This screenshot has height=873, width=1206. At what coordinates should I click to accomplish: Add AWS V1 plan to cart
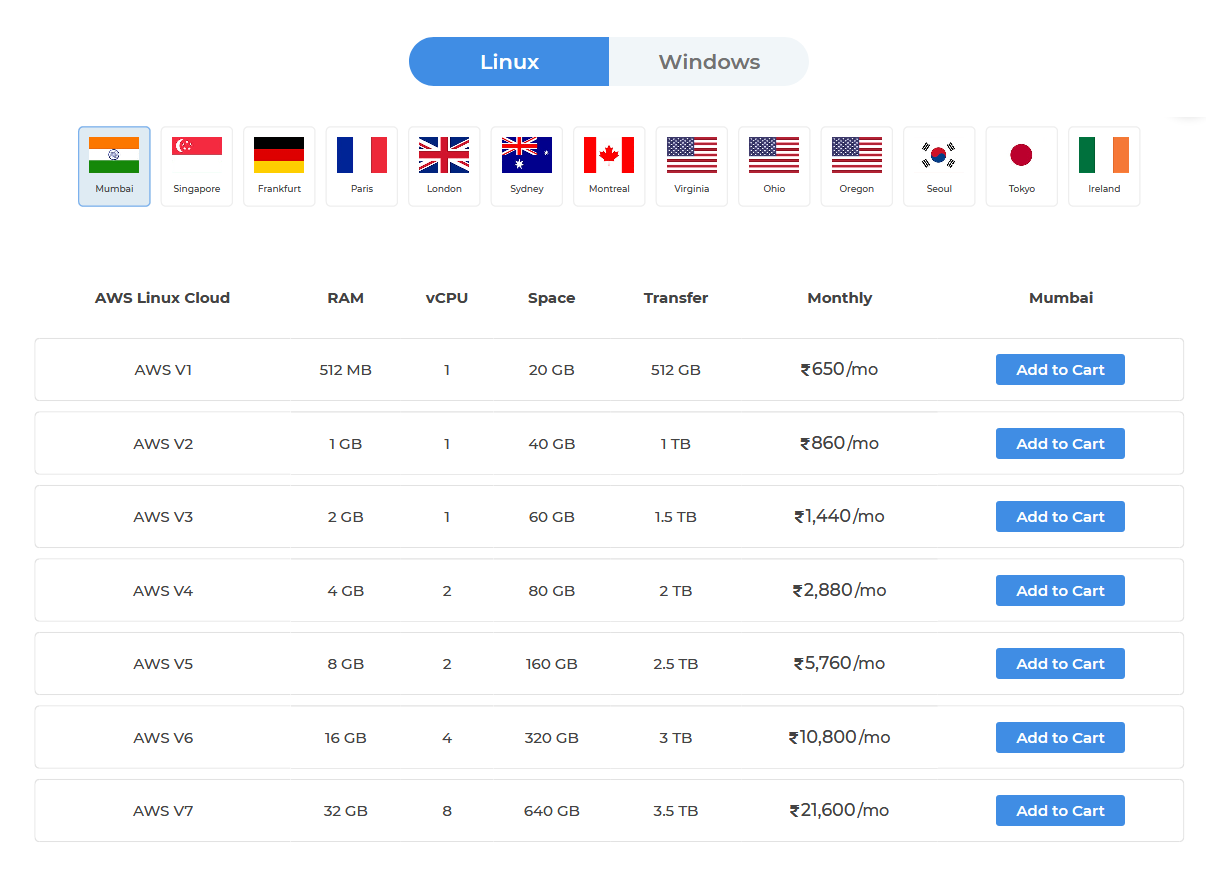[1060, 370]
